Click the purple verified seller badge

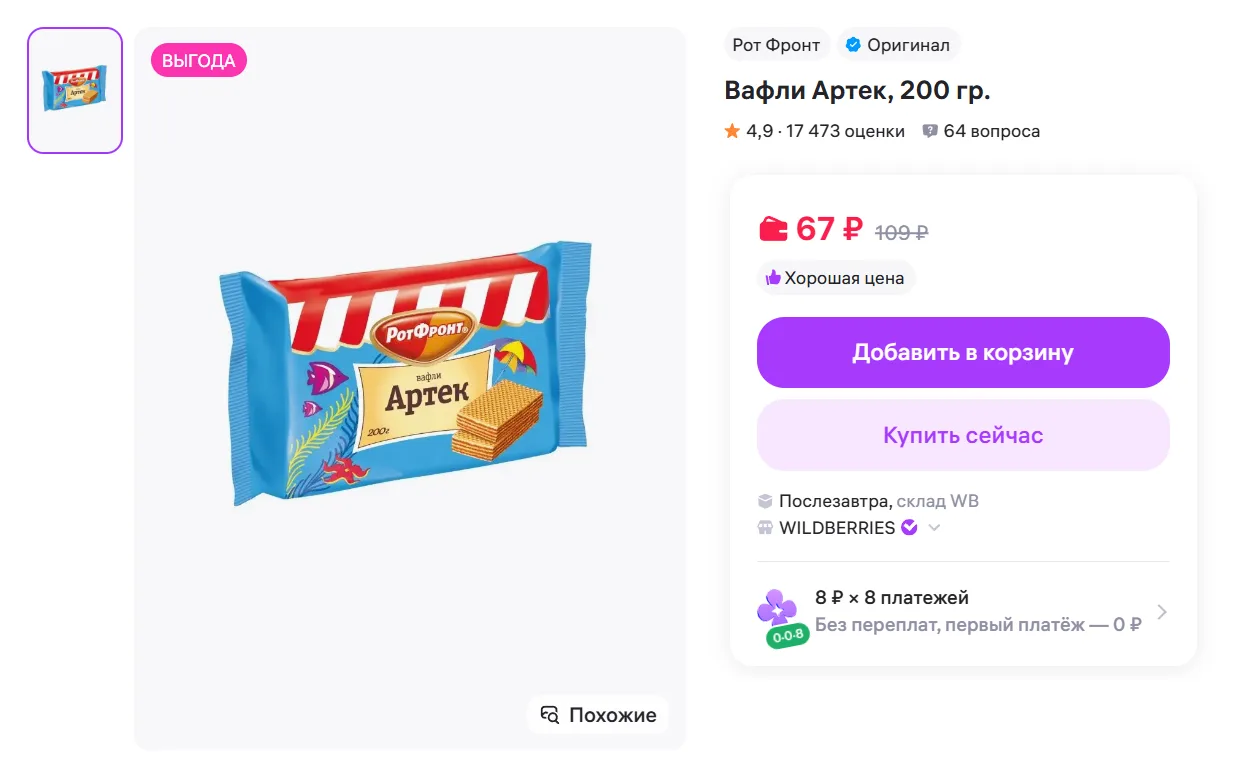(x=909, y=527)
